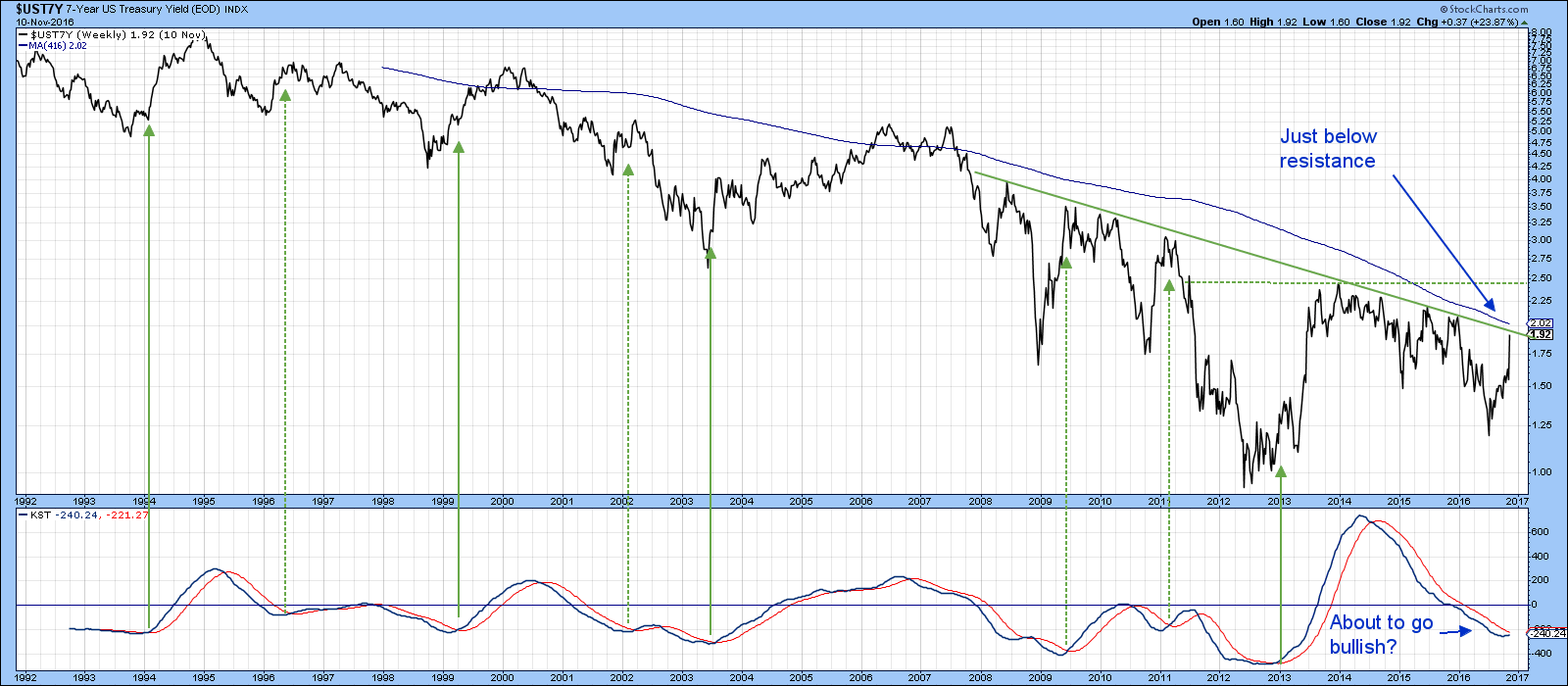The width and height of the screenshot is (1568, 686).
Task: Click the 'About to go bullish?' annotation text
Action: point(1381,634)
